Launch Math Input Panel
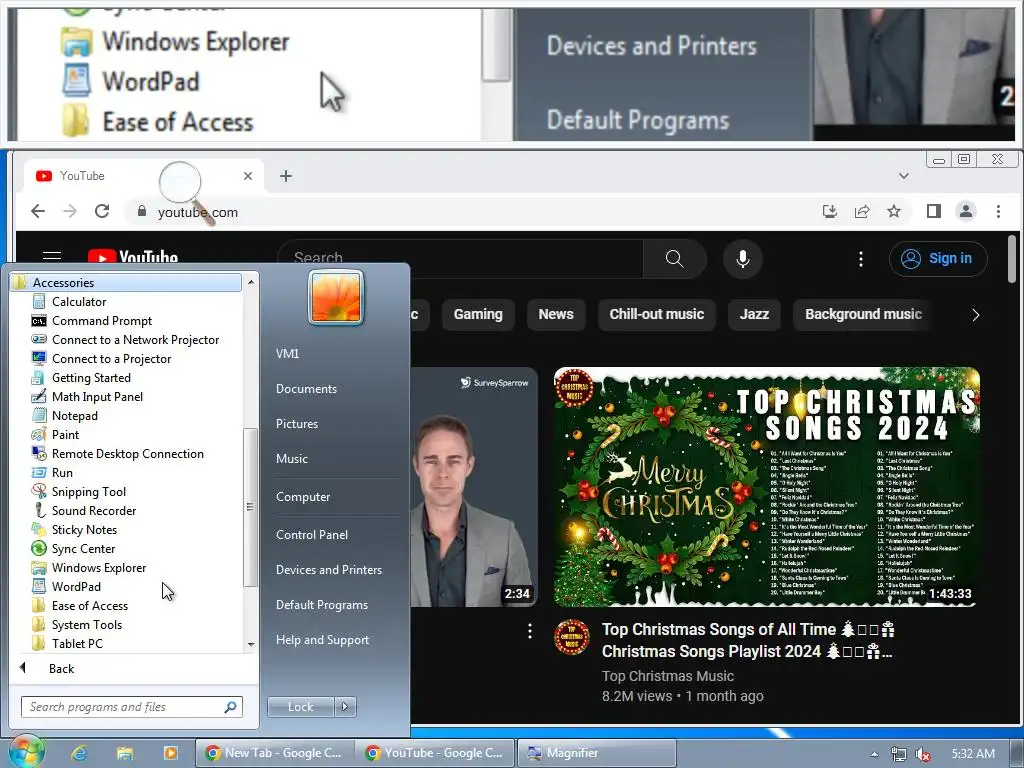 97,396
